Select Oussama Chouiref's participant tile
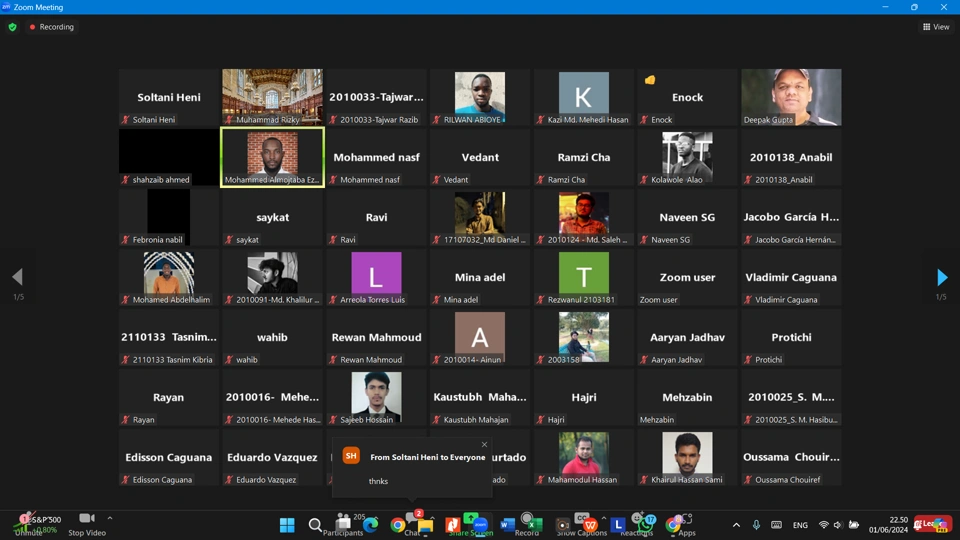This screenshot has width=960, height=540. coord(791,457)
